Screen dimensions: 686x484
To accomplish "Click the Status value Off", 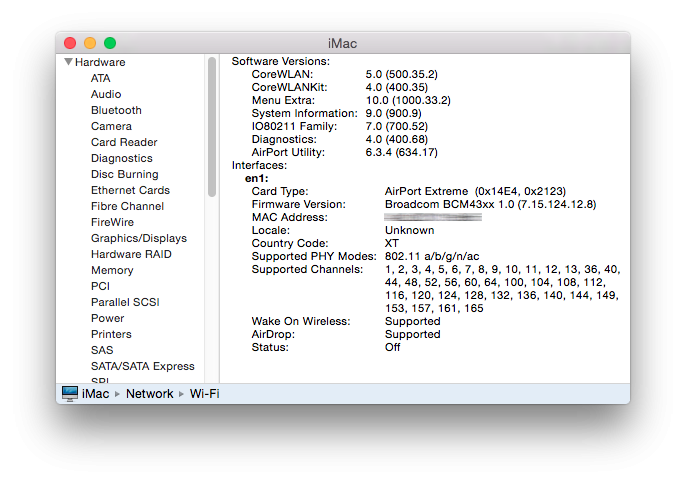I will (392, 347).
